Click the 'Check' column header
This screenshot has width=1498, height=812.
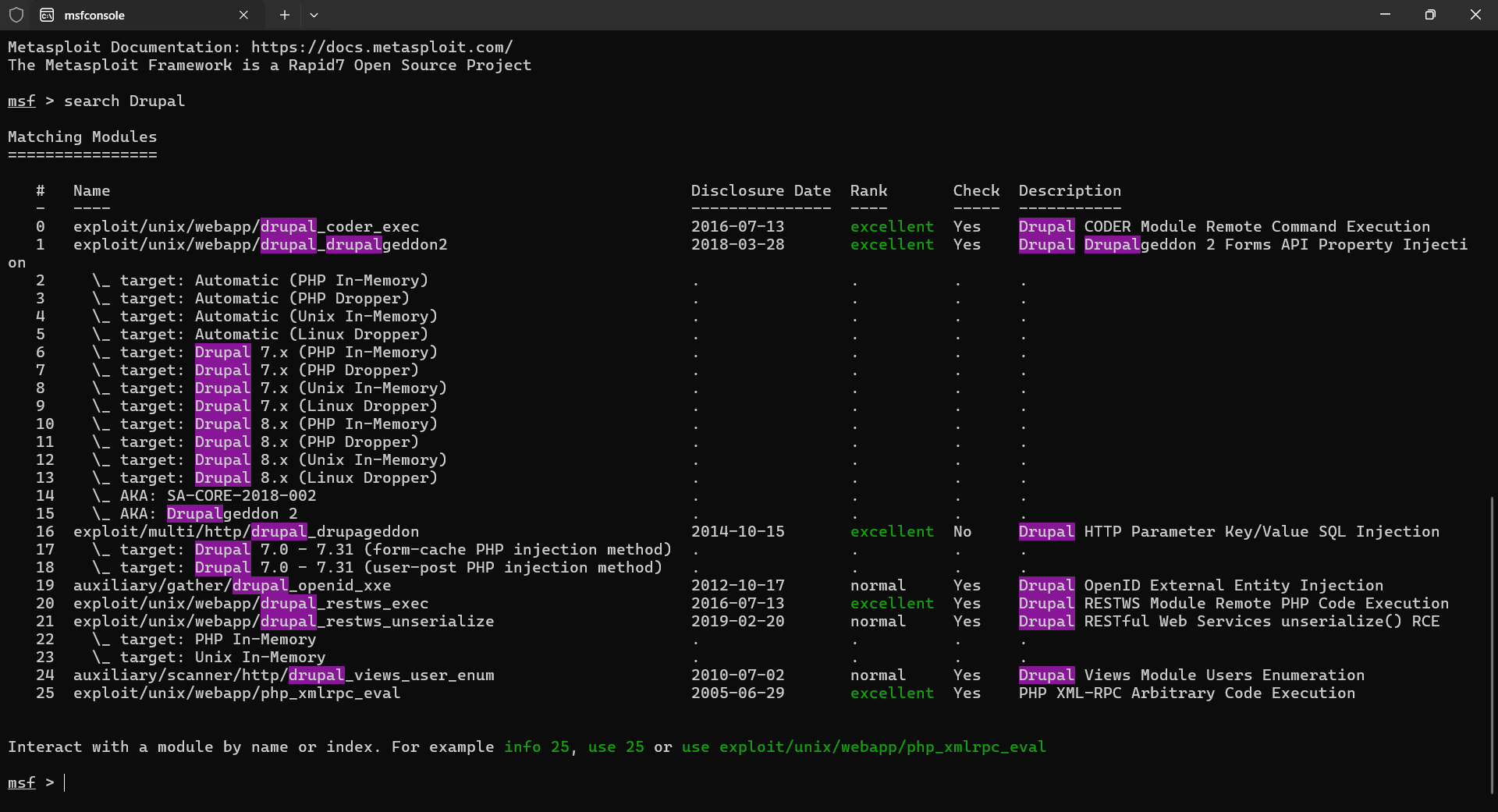(977, 191)
